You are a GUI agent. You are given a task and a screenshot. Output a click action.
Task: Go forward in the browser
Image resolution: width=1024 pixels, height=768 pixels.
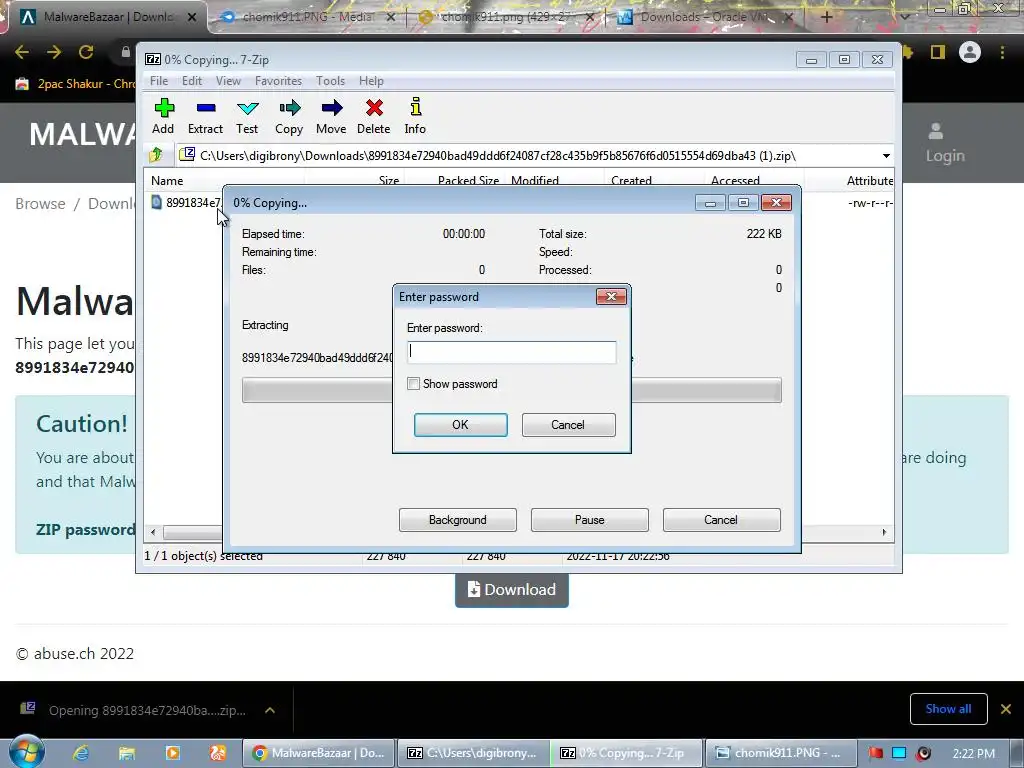(54, 52)
